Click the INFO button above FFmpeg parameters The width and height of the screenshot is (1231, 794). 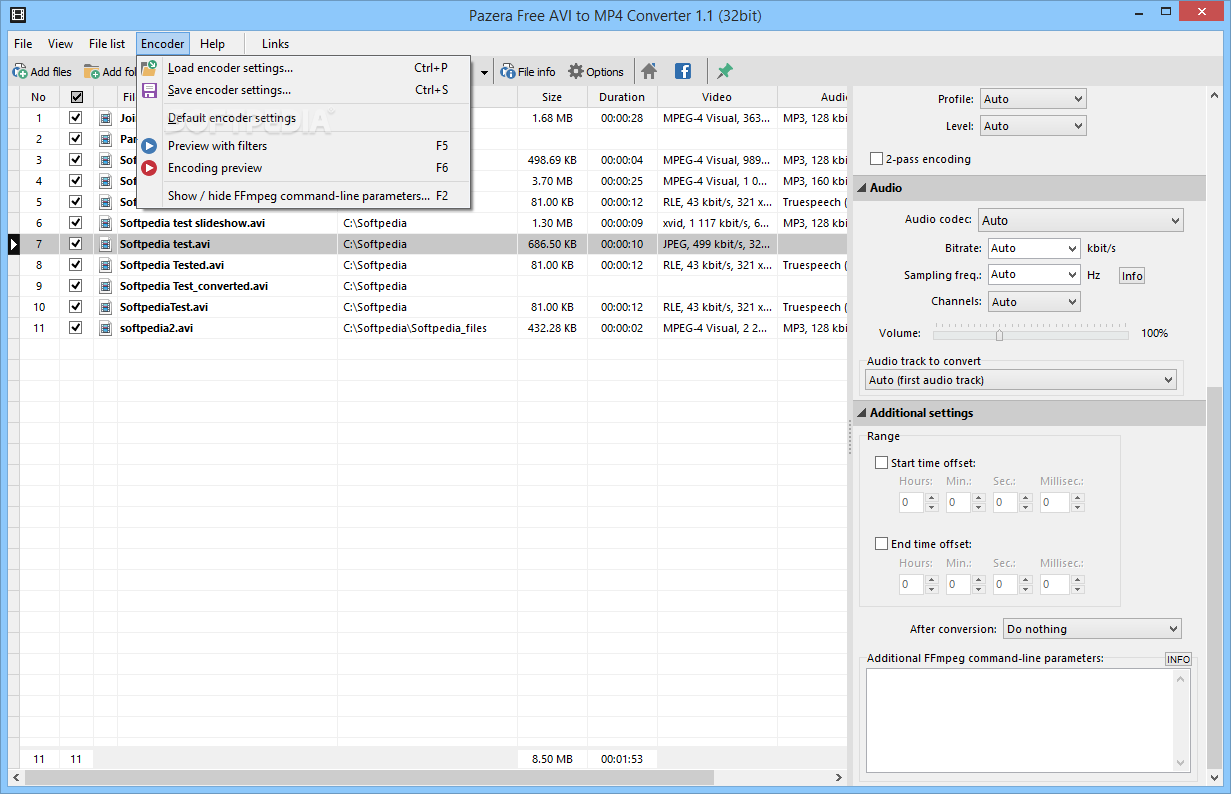(x=1179, y=659)
